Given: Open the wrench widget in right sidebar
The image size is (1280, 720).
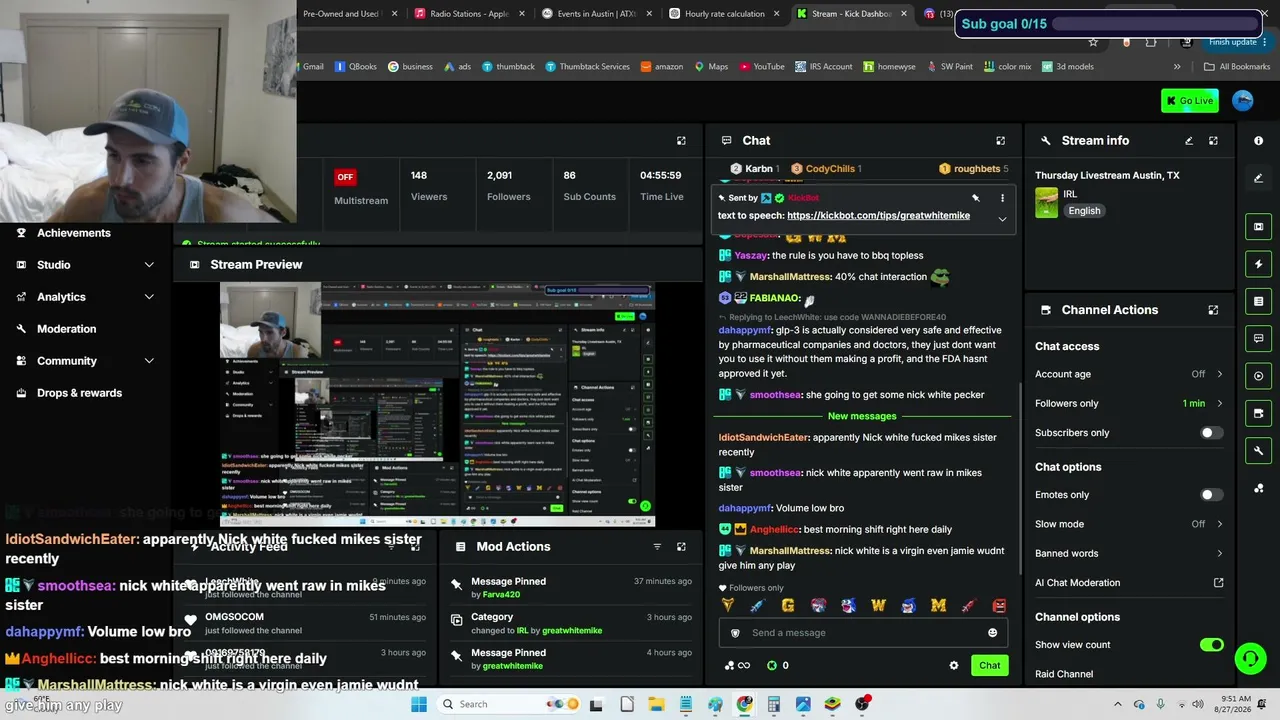Looking at the screenshot, I should tap(1258, 451).
